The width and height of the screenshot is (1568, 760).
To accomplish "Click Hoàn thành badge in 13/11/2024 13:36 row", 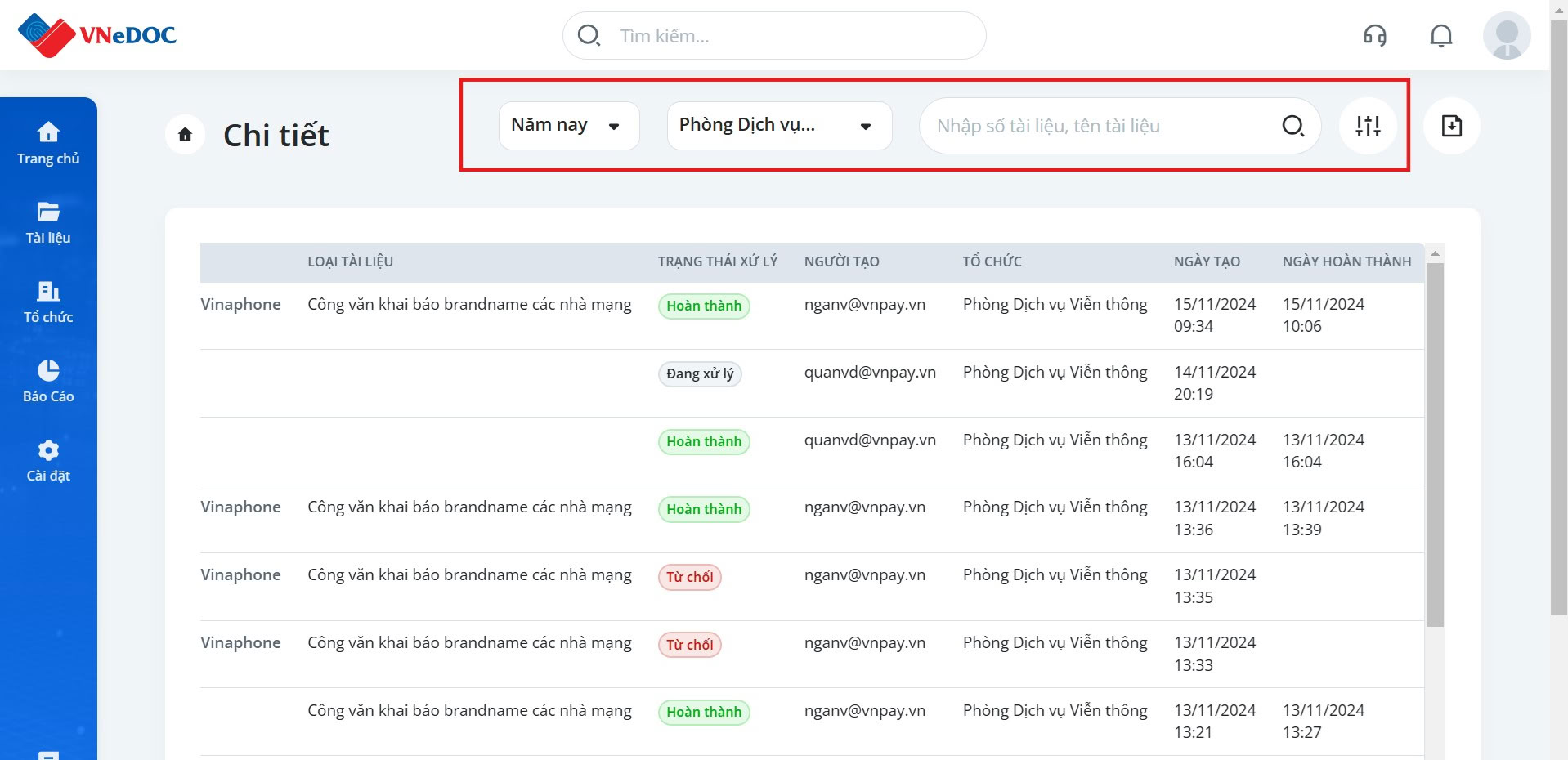I will 704,509.
